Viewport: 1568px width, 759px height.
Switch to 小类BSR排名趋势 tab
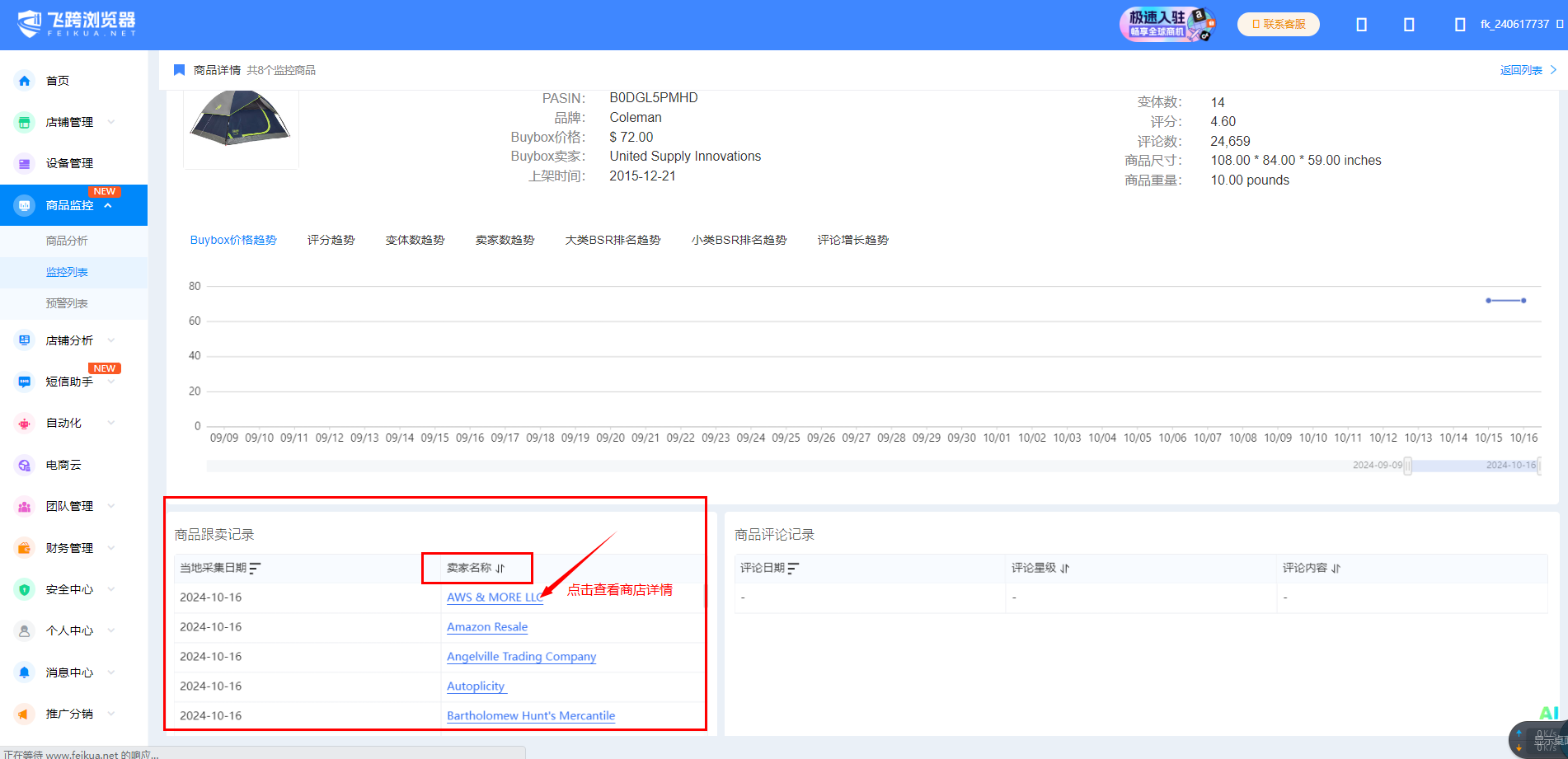pos(739,240)
